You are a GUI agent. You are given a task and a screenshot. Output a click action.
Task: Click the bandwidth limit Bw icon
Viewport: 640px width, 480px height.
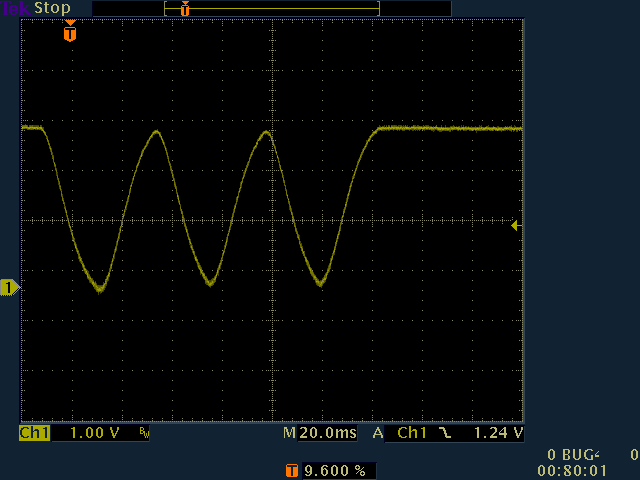[x=144, y=434]
